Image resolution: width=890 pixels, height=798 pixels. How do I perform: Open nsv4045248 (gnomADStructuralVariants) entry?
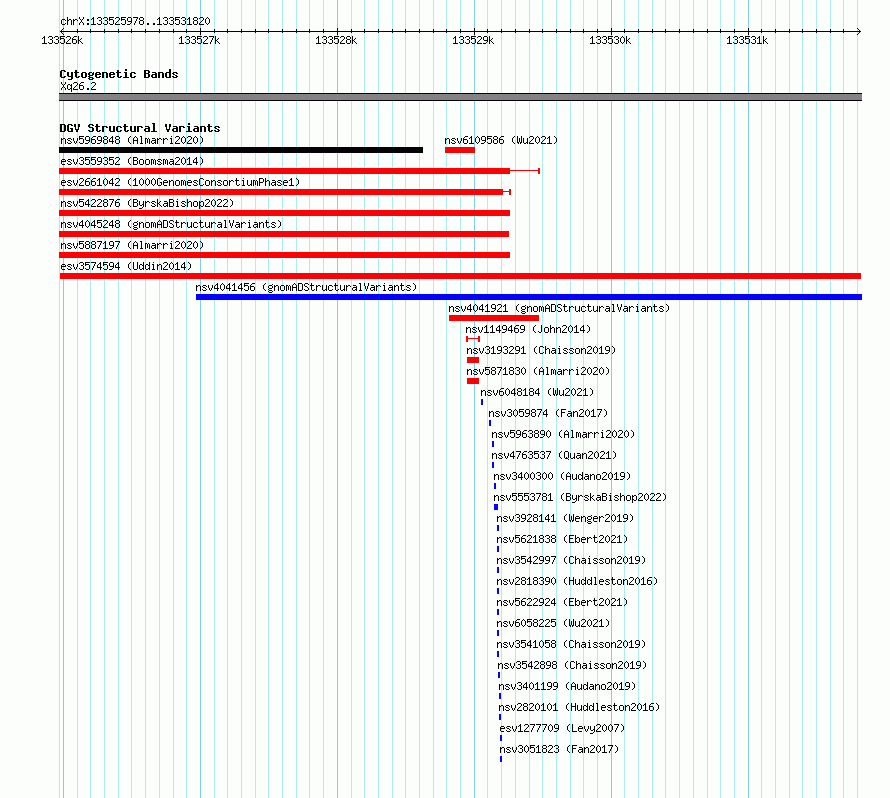171,224
